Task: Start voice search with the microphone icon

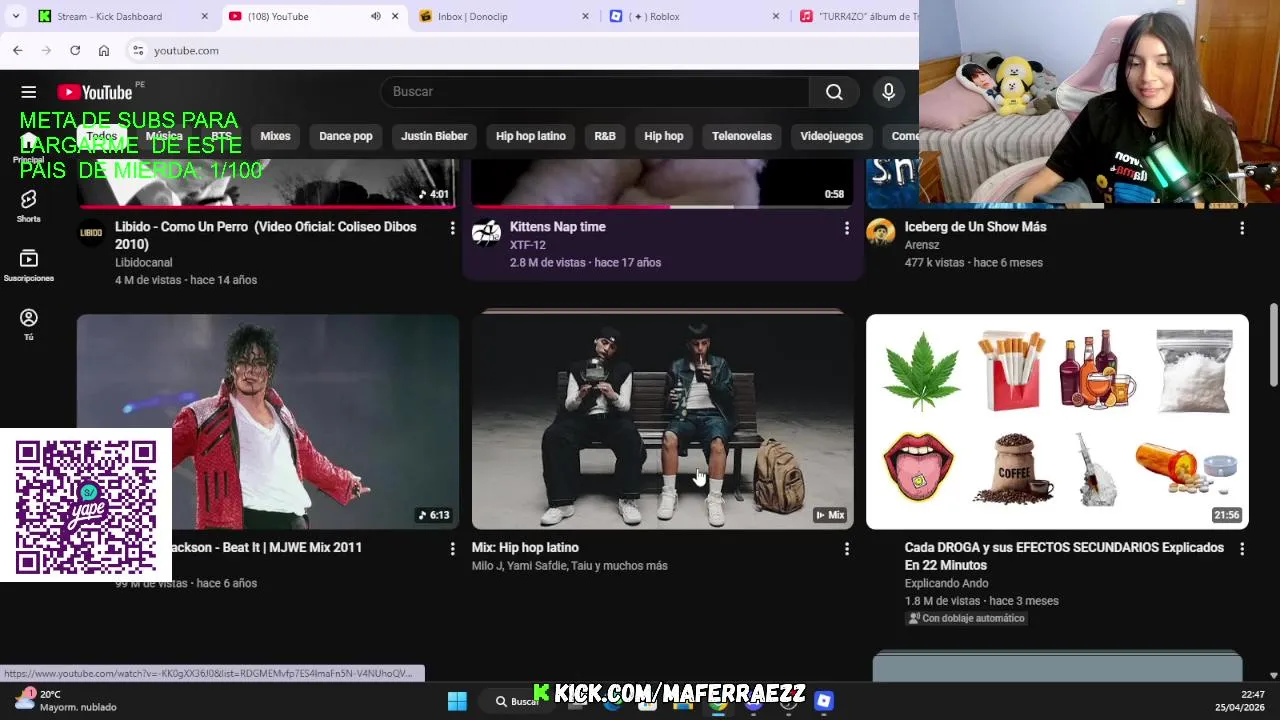Action: [x=888, y=92]
